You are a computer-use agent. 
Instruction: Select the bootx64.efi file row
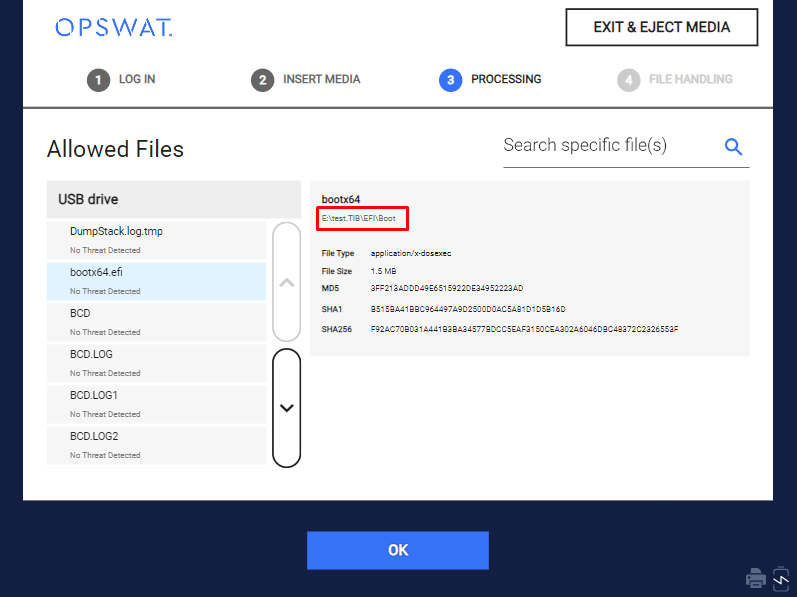(x=157, y=281)
